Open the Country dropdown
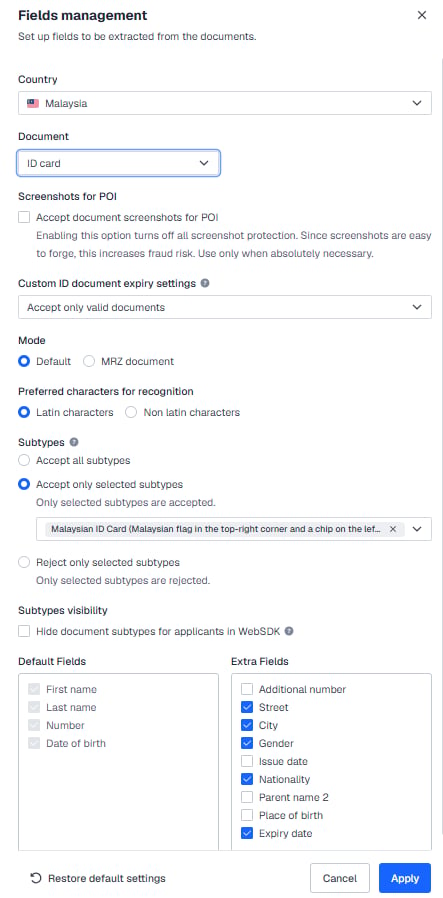Screen dimensions: 443x898 [x=225, y=103]
